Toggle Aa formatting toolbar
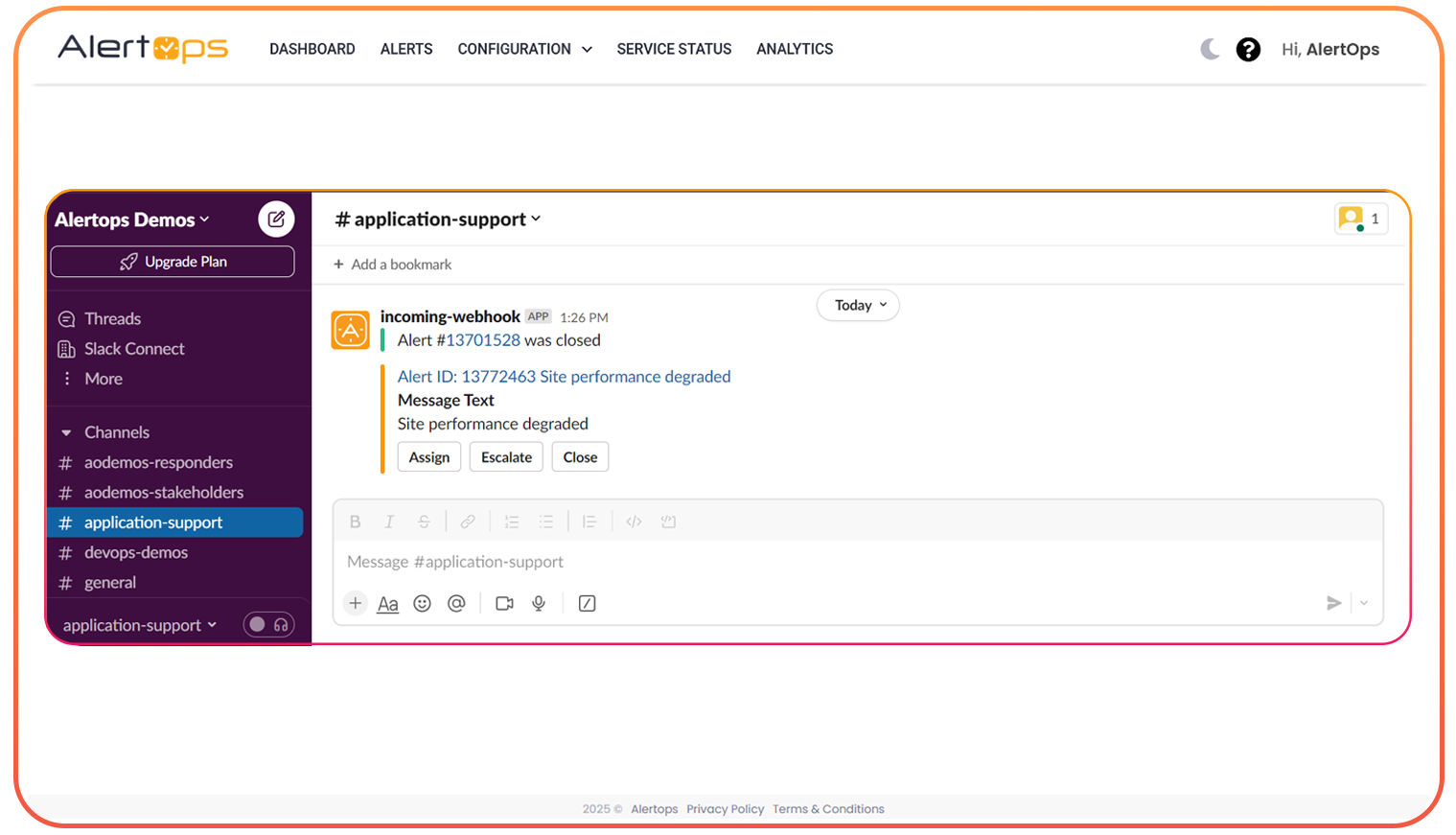 [x=387, y=604]
